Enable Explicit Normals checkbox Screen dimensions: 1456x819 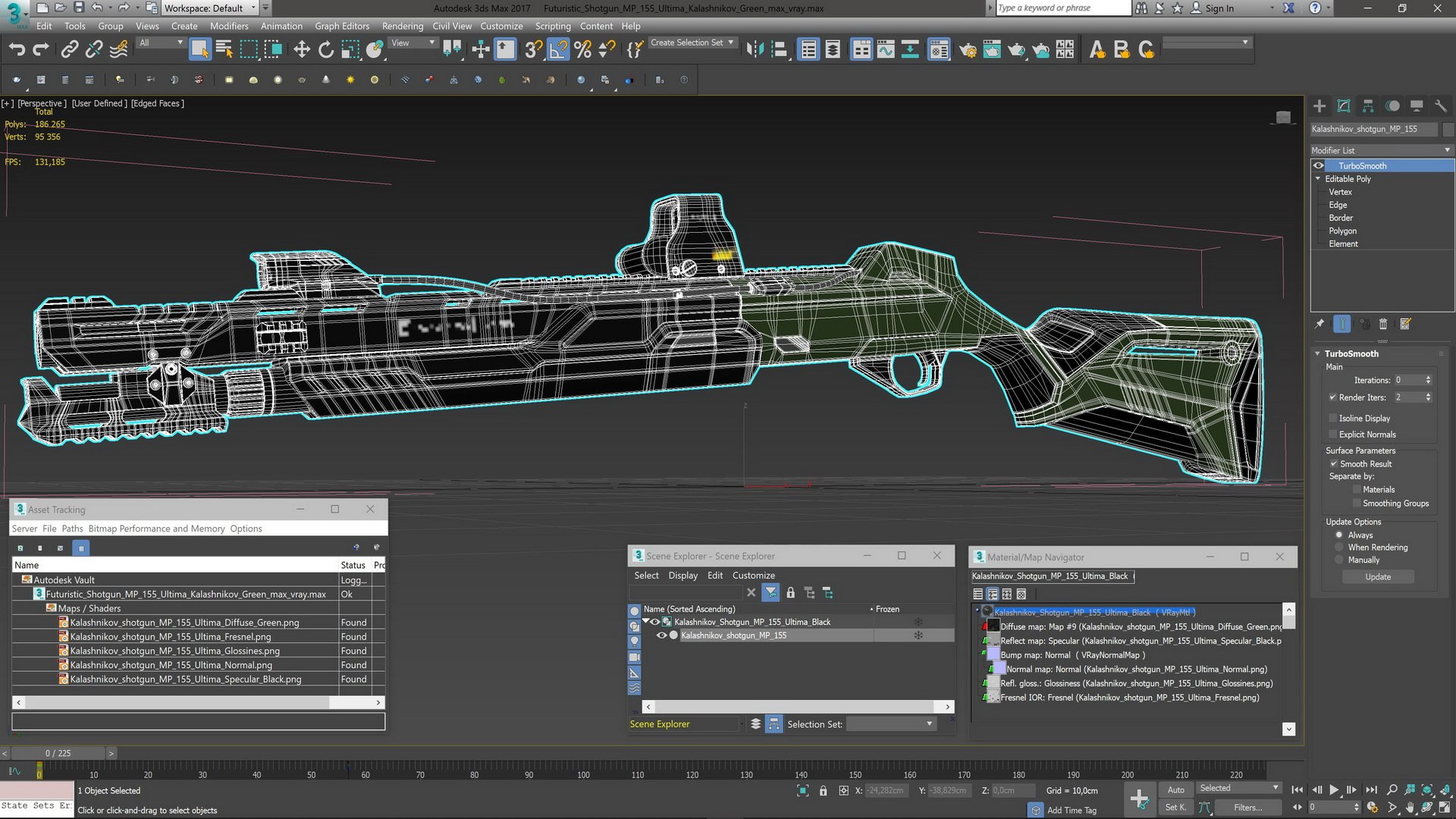1333,435
